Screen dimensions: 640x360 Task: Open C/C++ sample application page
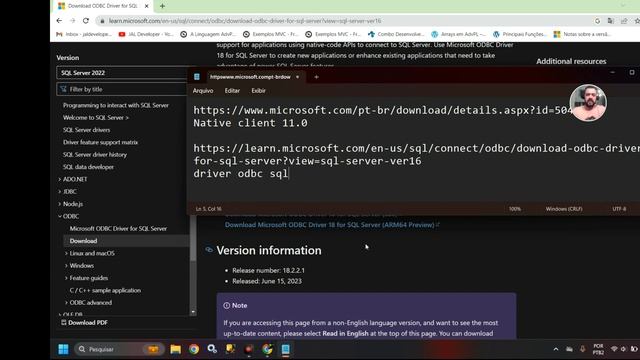(105, 290)
